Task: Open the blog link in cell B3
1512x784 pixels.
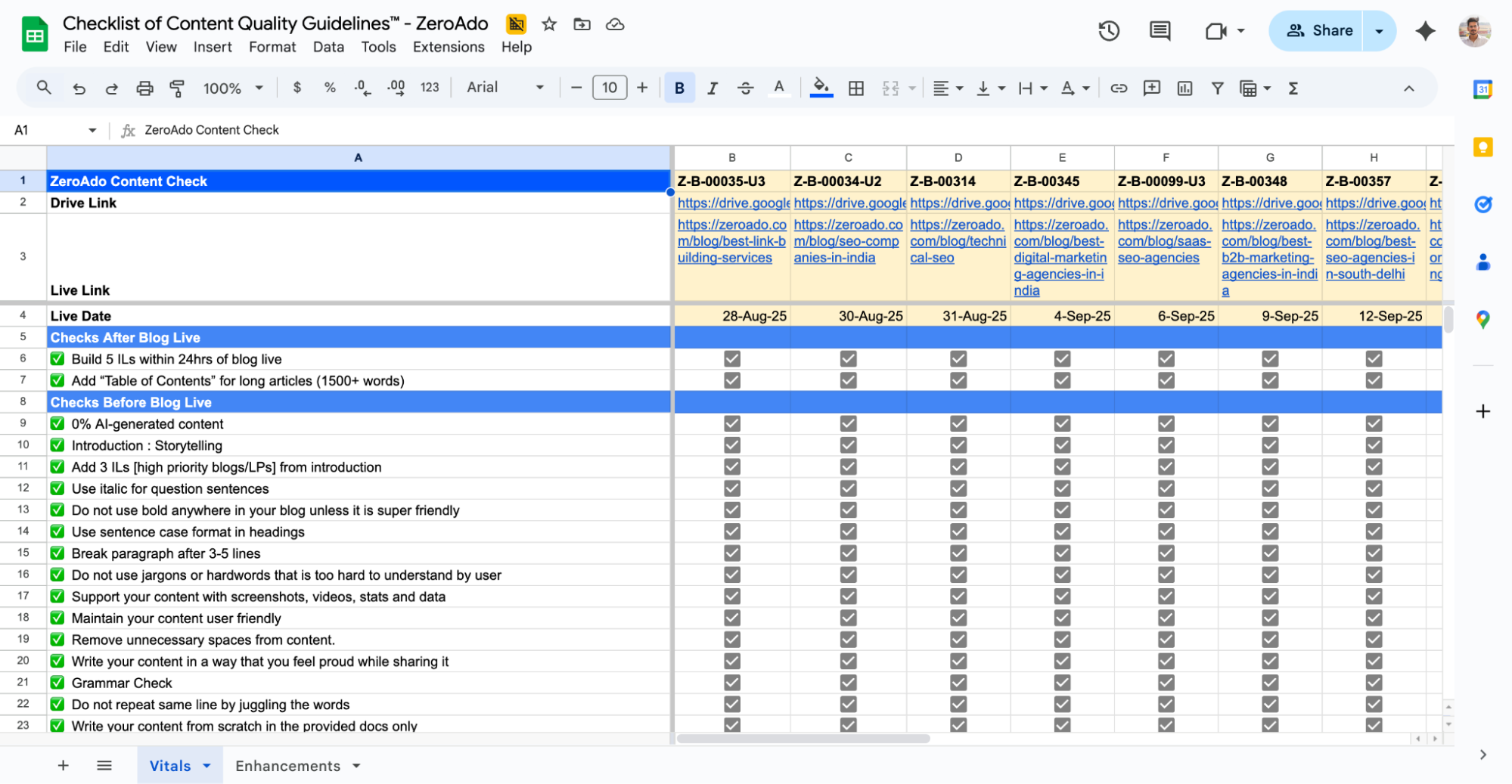Action: pyautogui.click(x=731, y=240)
